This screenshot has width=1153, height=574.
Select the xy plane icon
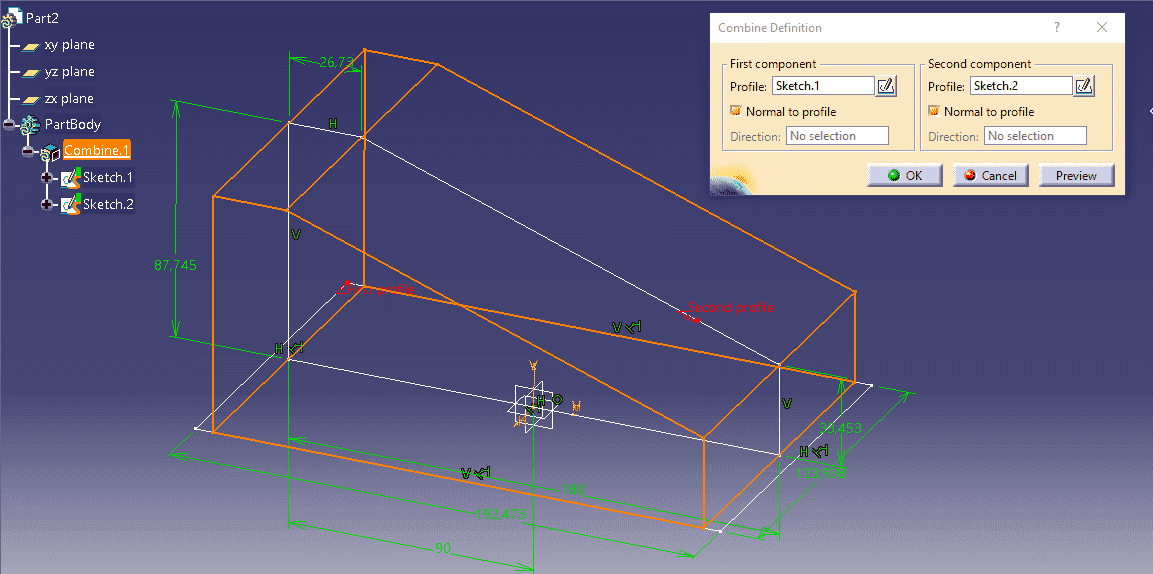[x=31, y=46]
